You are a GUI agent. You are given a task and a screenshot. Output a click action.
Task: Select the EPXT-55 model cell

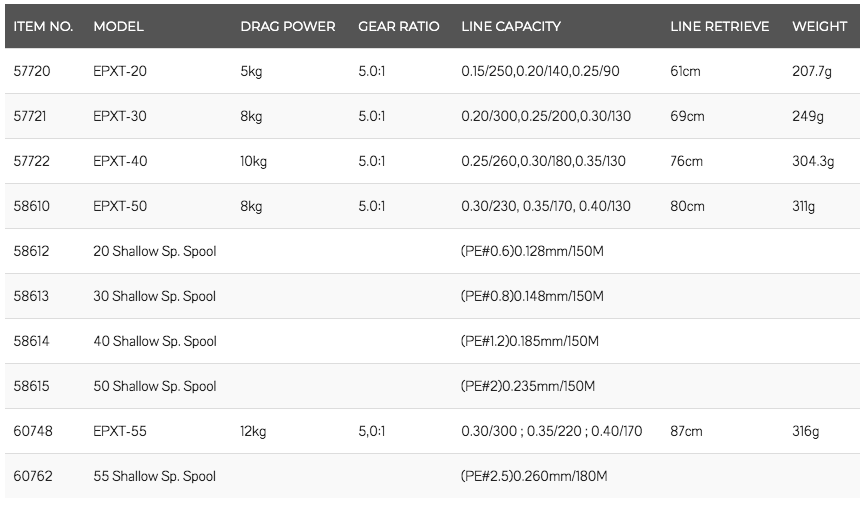point(120,431)
